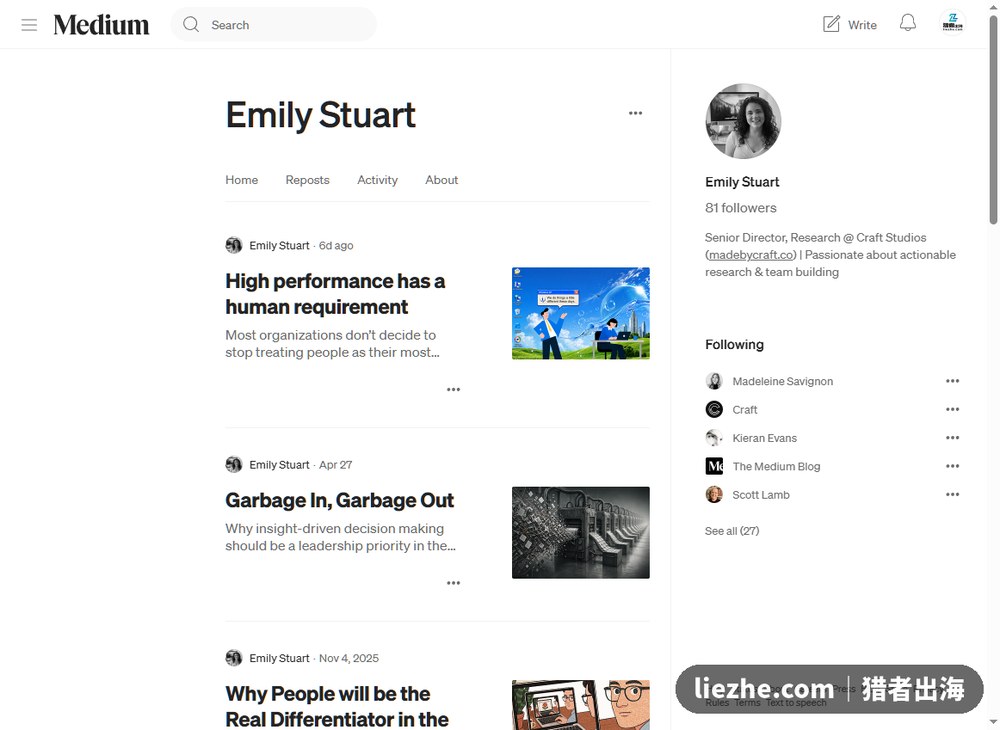Click the Write pencil icon
Image resolution: width=1000 pixels, height=730 pixels.
tap(831, 24)
